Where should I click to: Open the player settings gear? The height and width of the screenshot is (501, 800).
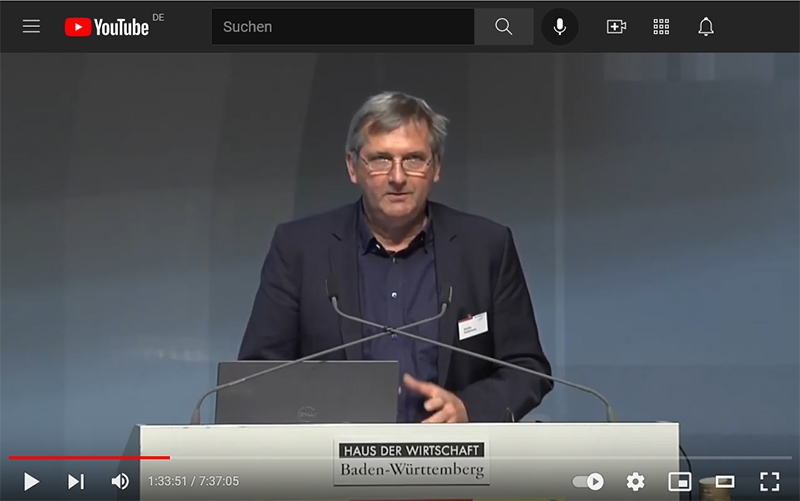tap(635, 481)
